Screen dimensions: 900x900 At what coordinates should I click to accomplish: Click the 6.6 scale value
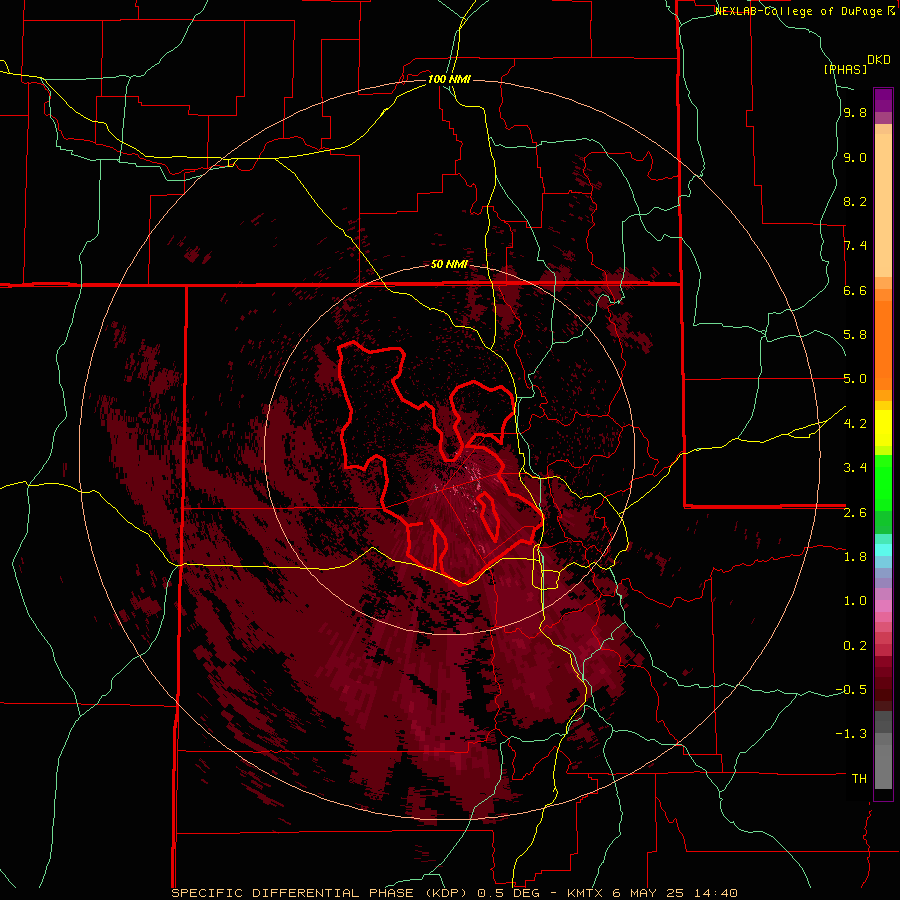[855, 290]
